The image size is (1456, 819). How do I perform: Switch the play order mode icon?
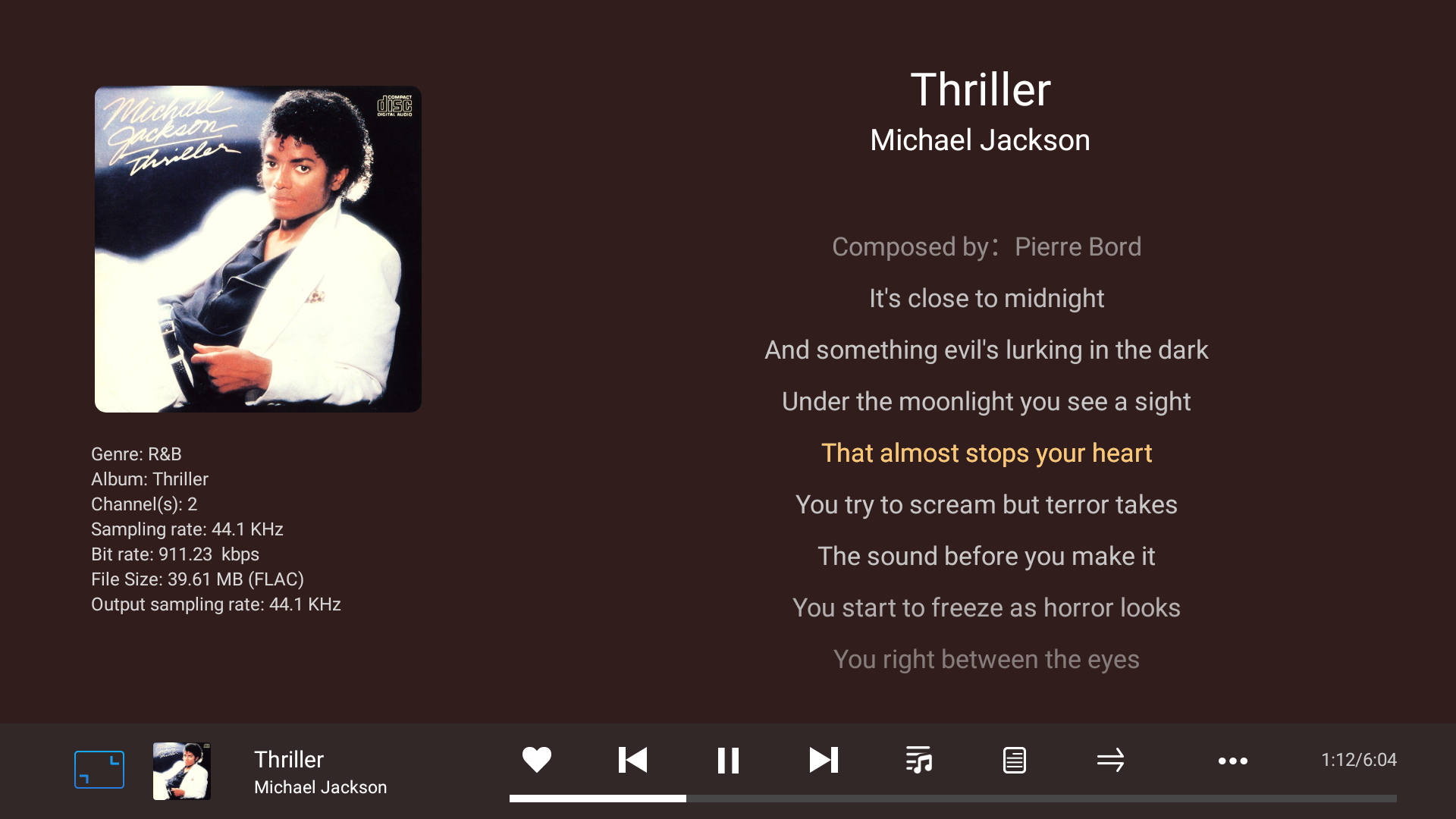(1110, 760)
